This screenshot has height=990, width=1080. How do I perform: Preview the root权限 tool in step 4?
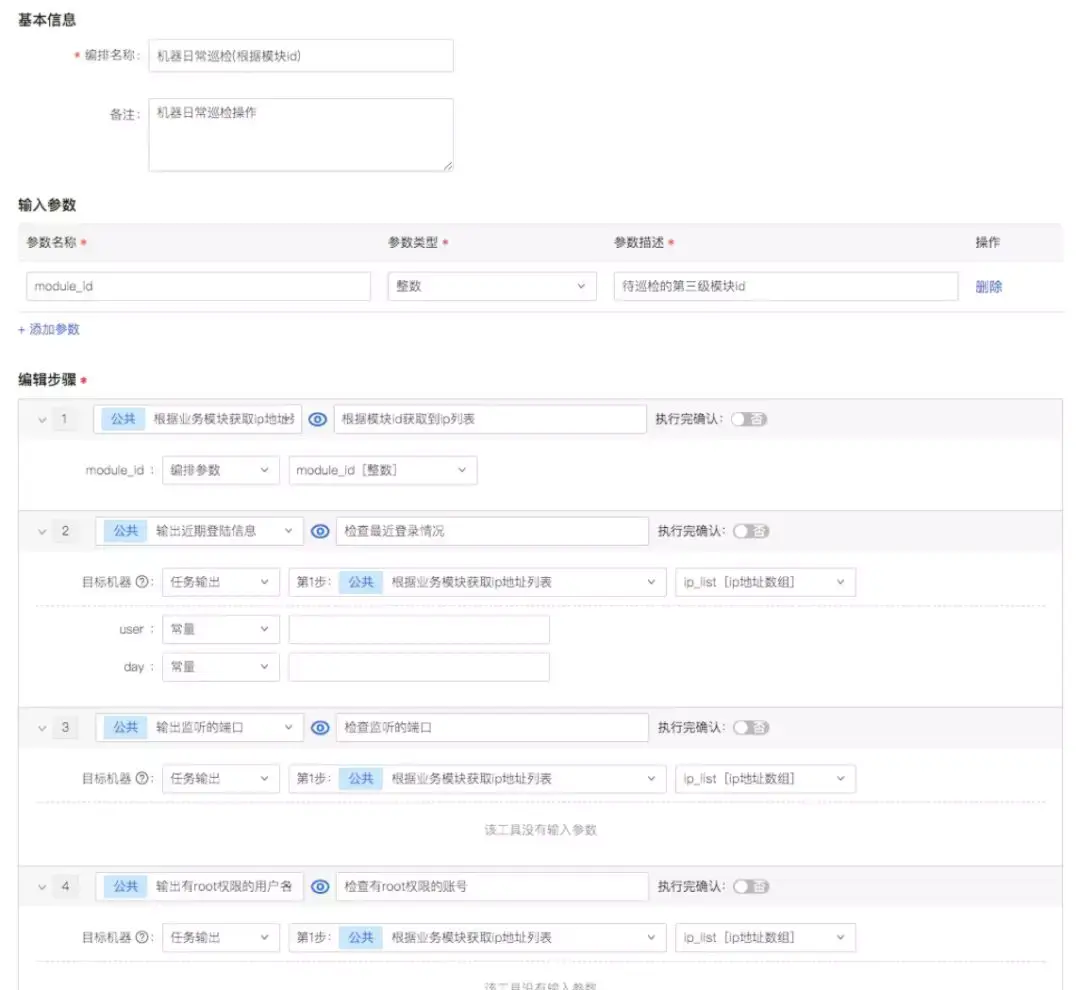(x=320, y=887)
